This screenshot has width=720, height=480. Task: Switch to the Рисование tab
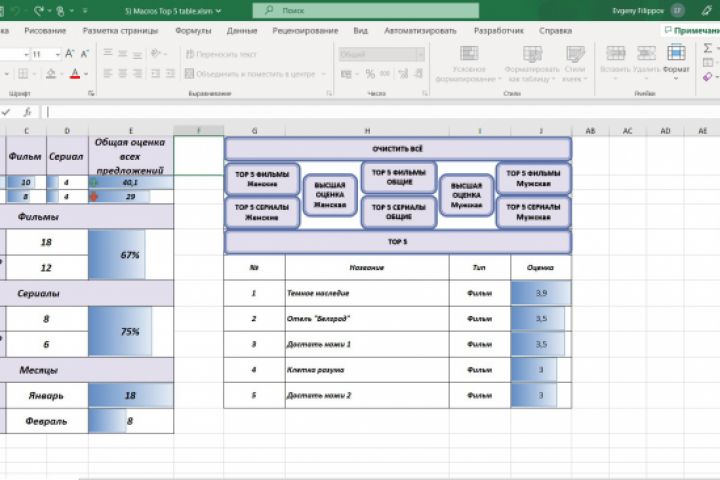pos(45,31)
